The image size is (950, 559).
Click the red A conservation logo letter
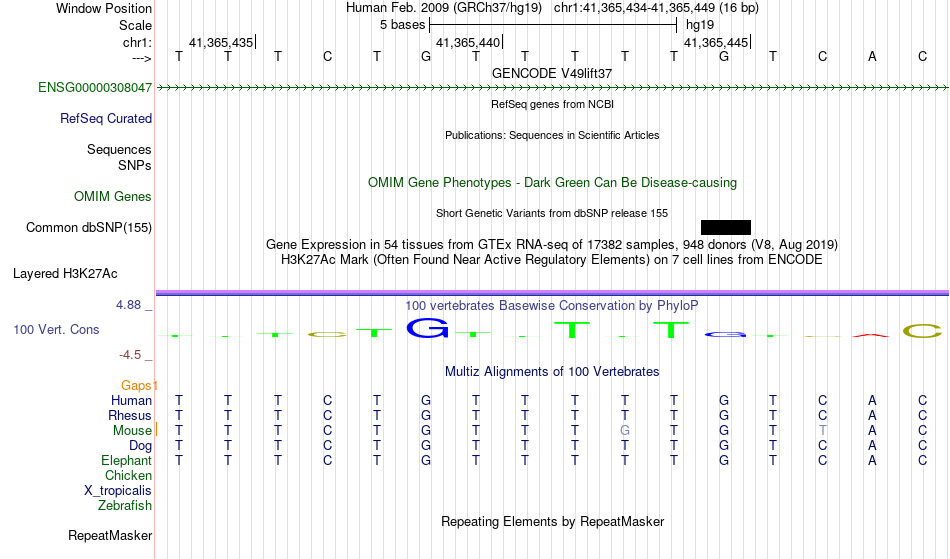point(871,335)
